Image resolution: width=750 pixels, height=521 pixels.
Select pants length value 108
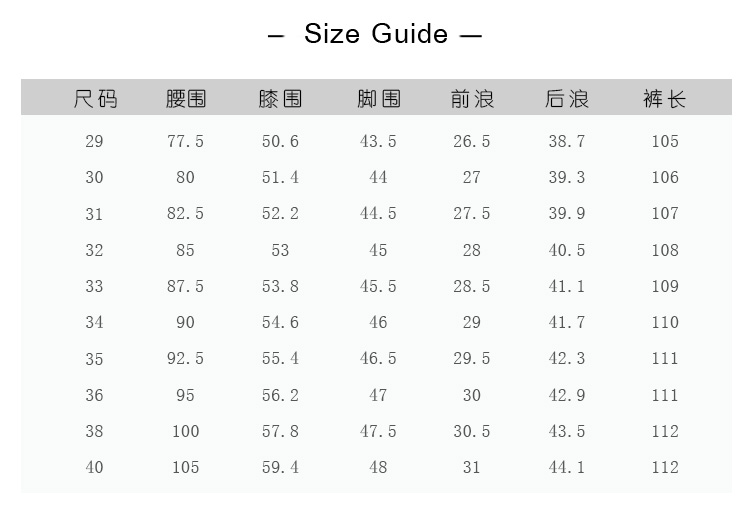pos(665,250)
